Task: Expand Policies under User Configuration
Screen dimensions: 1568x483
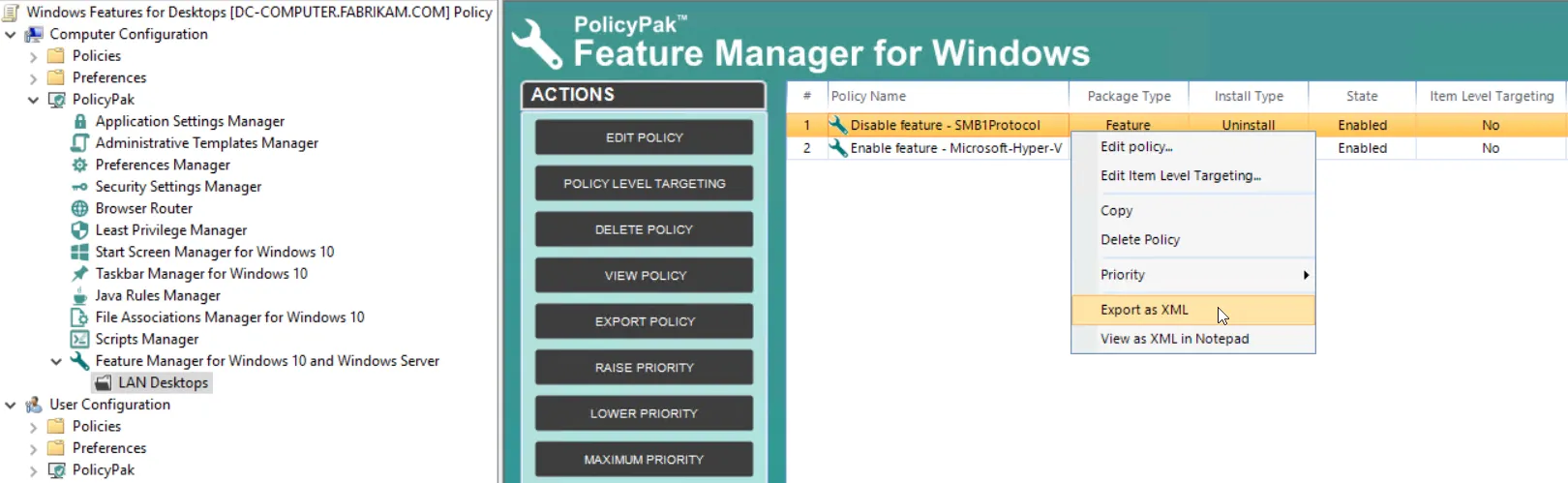Action: (x=34, y=427)
